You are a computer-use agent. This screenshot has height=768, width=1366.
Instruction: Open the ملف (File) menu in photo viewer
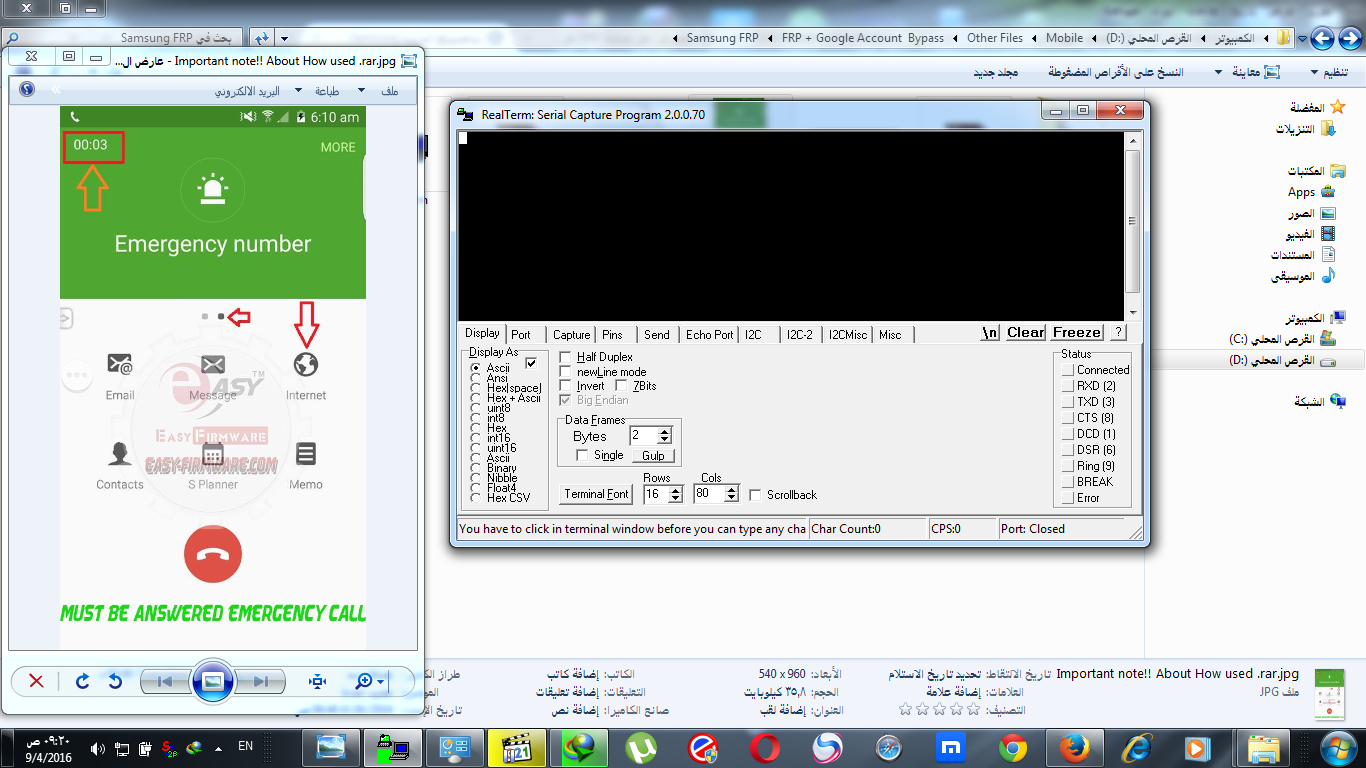389,90
